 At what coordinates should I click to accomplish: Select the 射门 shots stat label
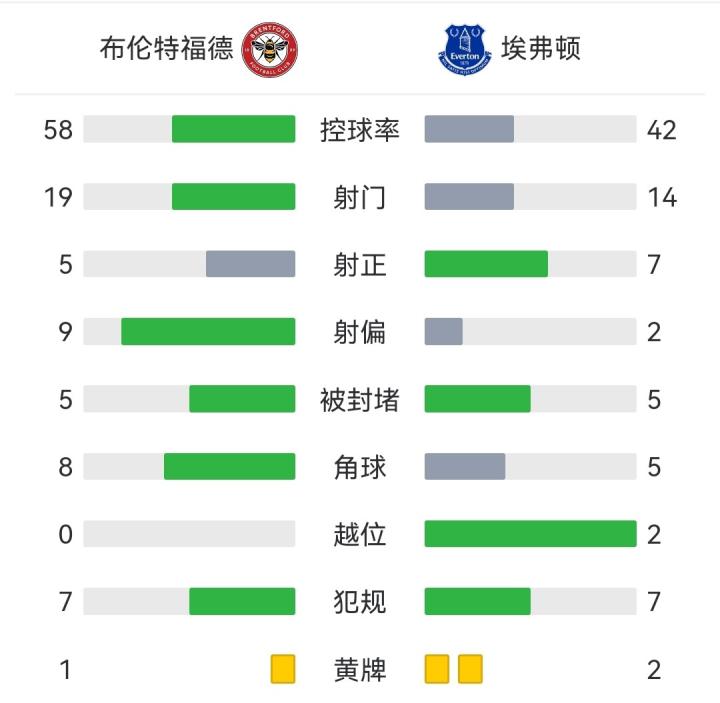[x=360, y=197]
